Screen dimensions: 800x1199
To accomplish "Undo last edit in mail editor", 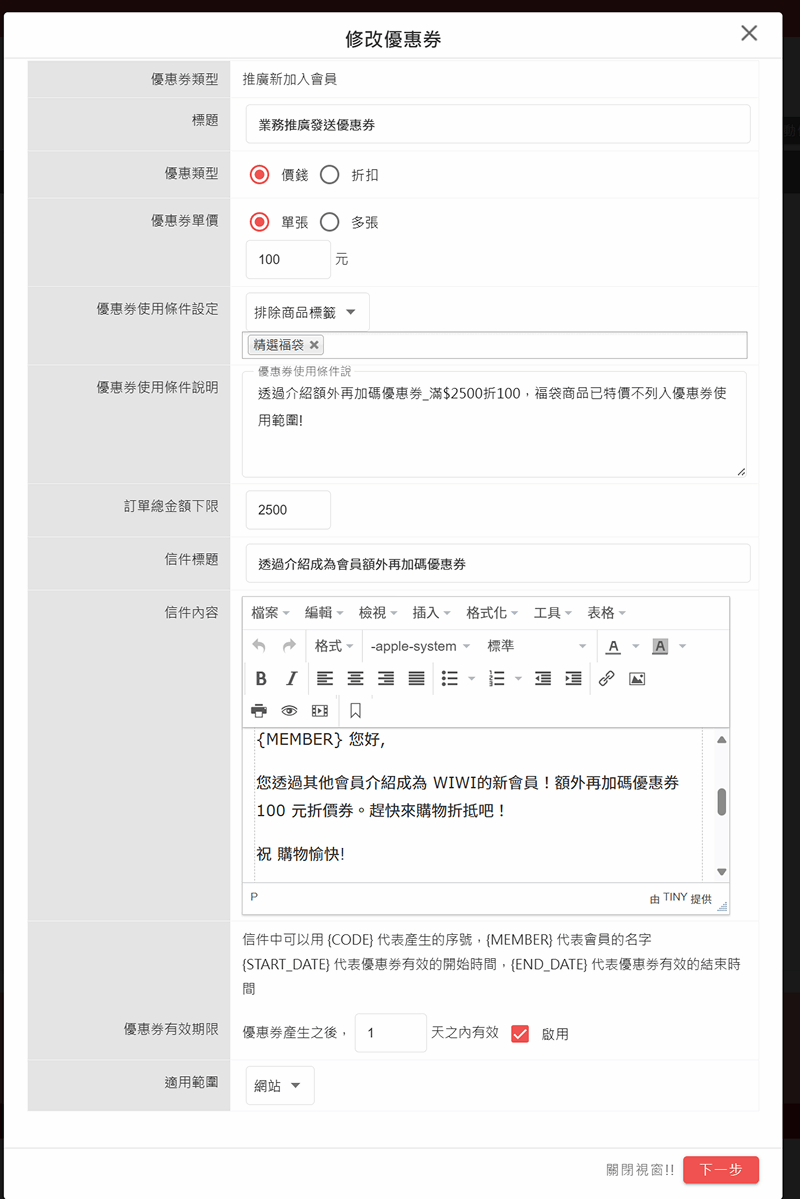I will [x=259, y=646].
